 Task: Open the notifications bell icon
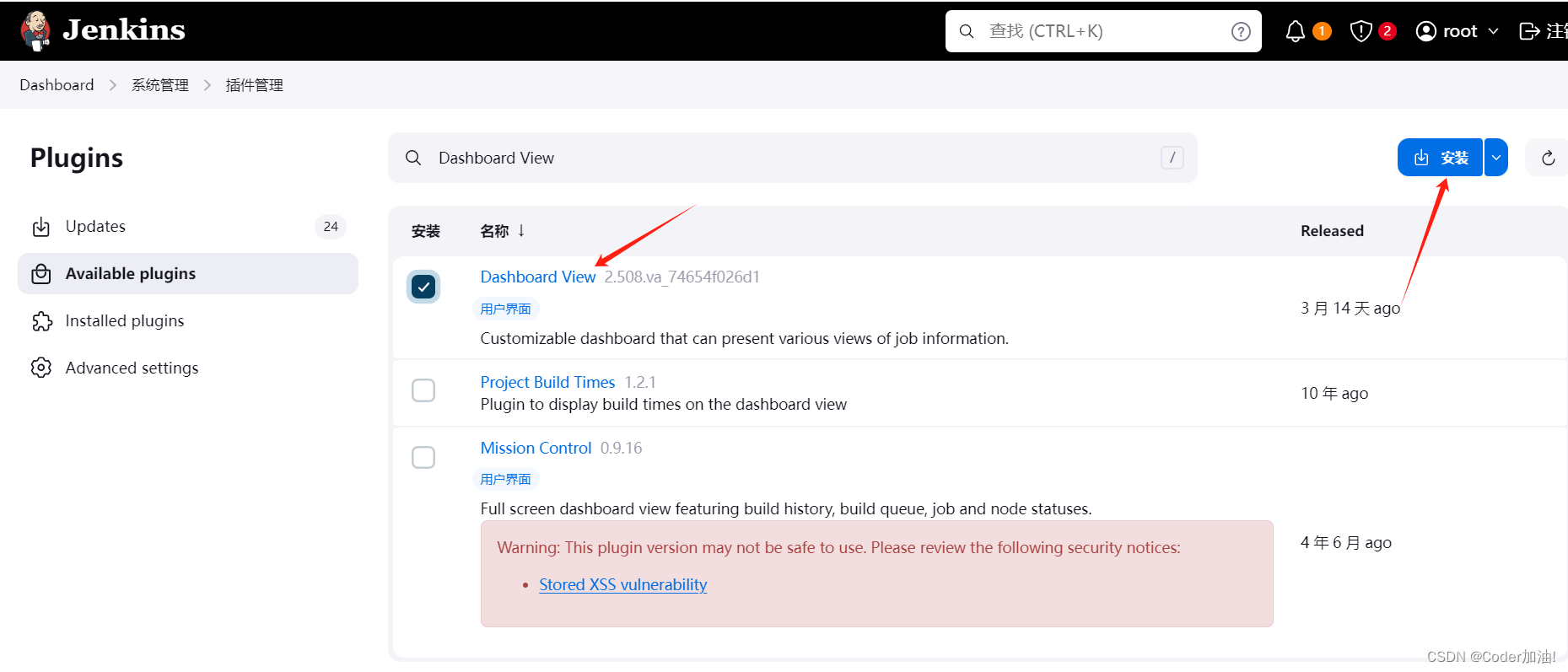pos(1296,31)
